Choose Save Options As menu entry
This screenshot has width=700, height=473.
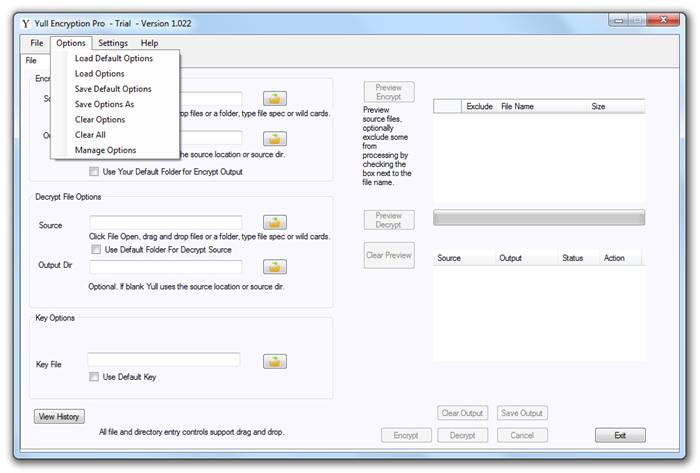click(104, 104)
